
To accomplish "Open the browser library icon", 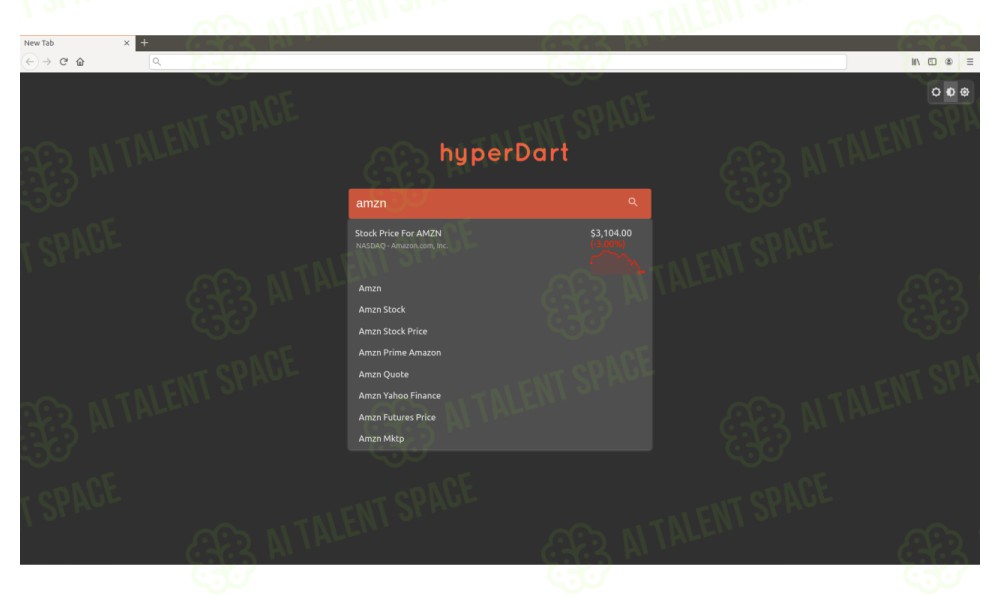I will pos(915,62).
